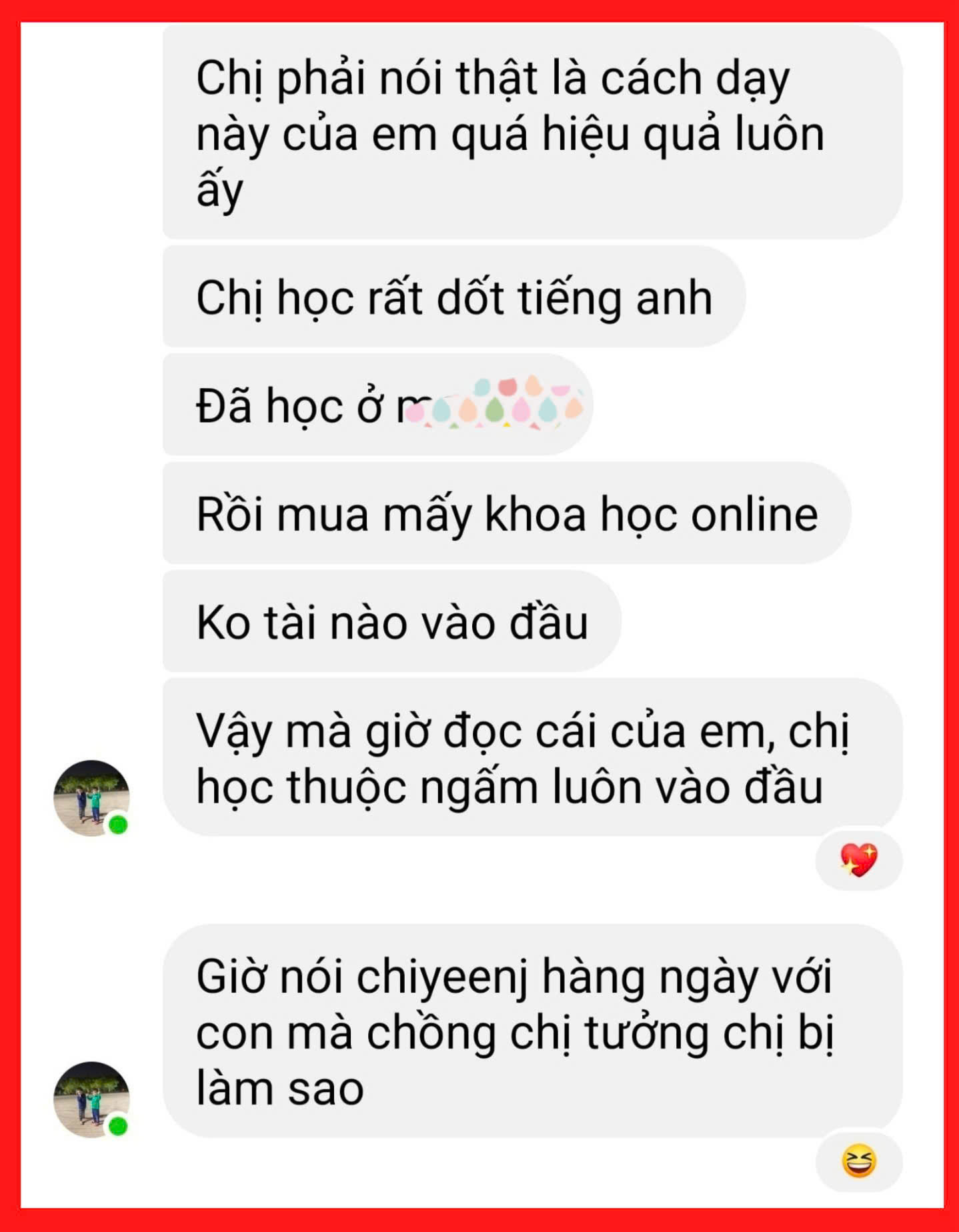Select message starting 'Vậy mà giờ đọc'
Screen dimensions: 959x1232
point(533,757)
